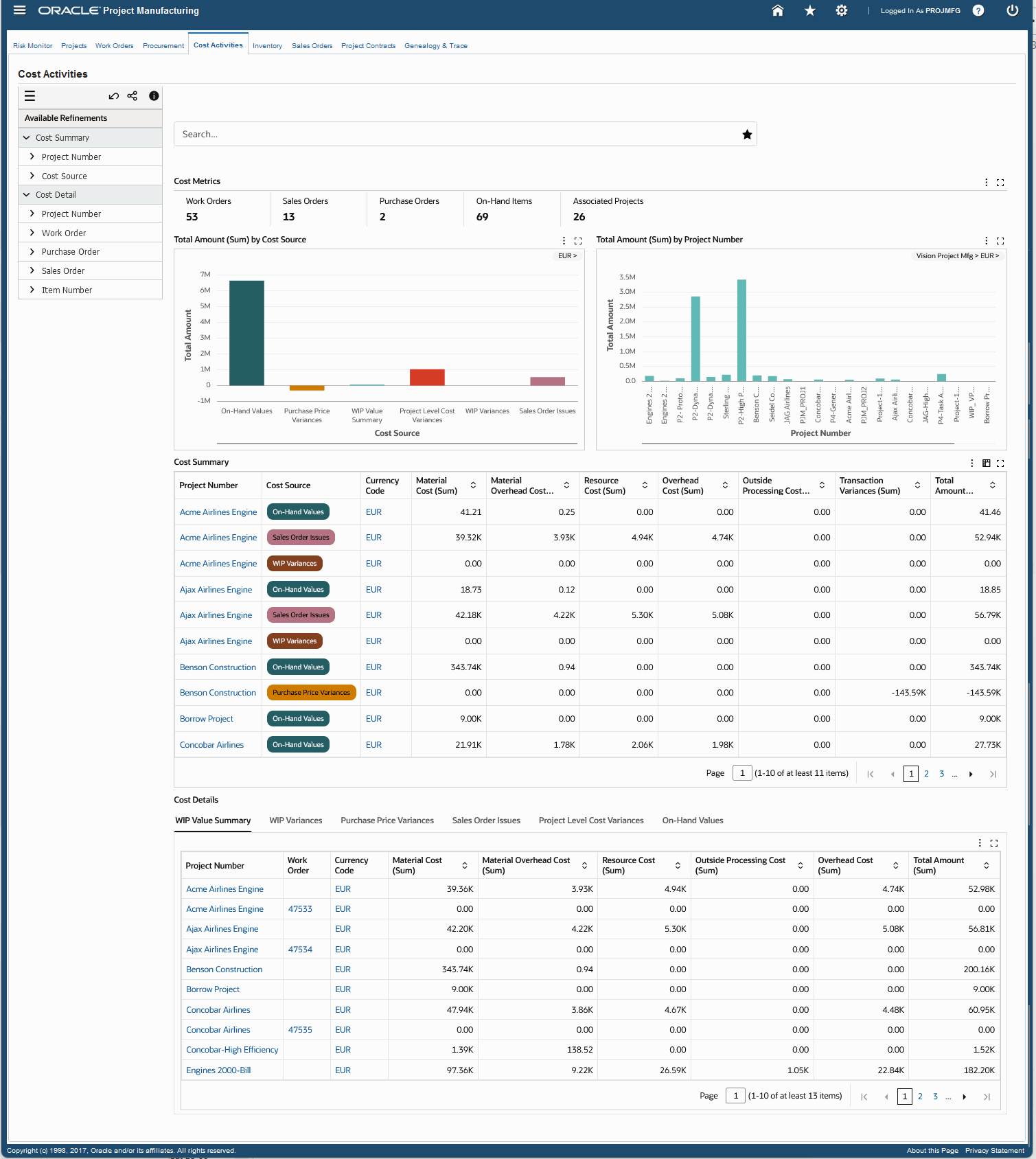Sort Cost Summary by Resource Cost (Sum)
This screenshot has width=1036, height=1159.
[x=645, y=485]
